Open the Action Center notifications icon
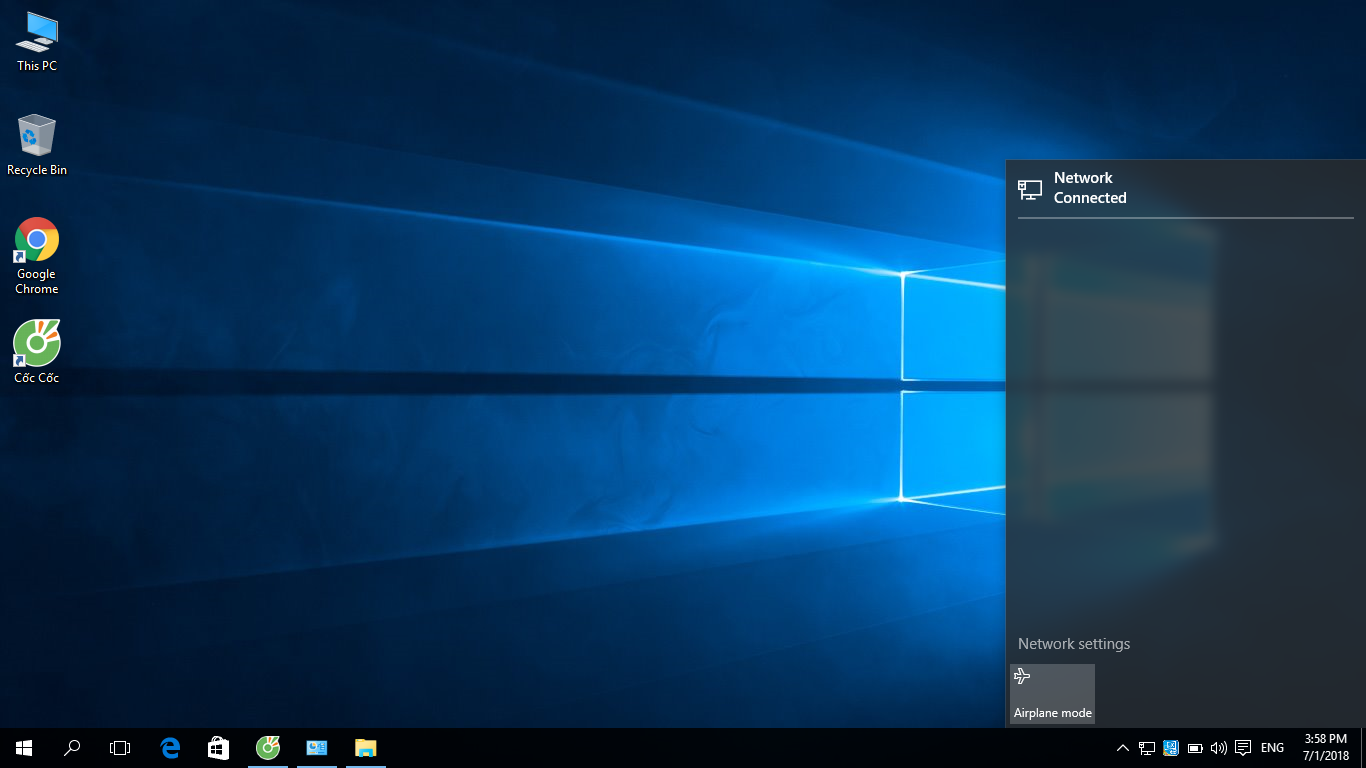This screenshot has width=1366, height=768. [1243, 747]
